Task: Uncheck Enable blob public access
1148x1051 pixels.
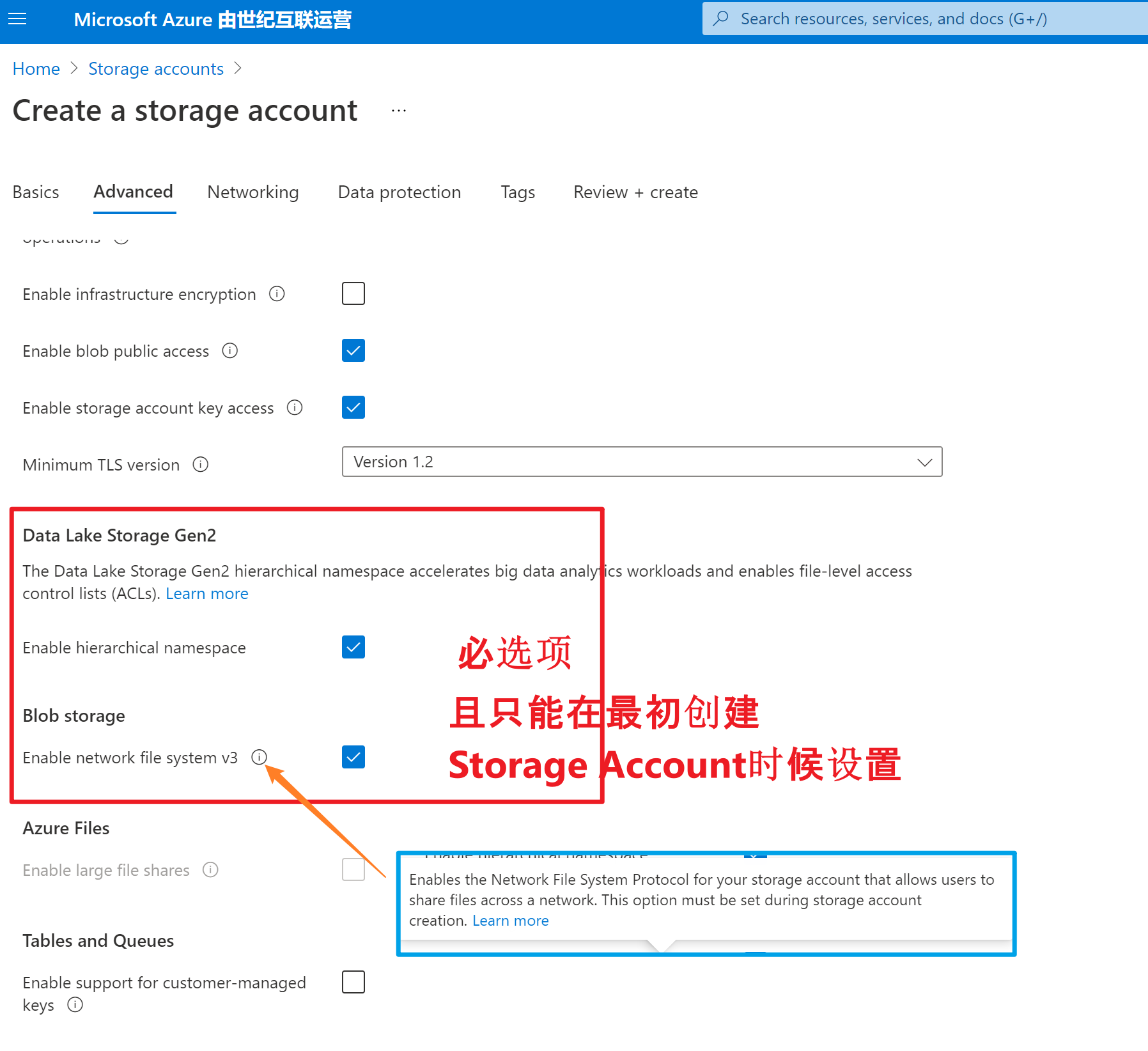Action: pos(353,351)
